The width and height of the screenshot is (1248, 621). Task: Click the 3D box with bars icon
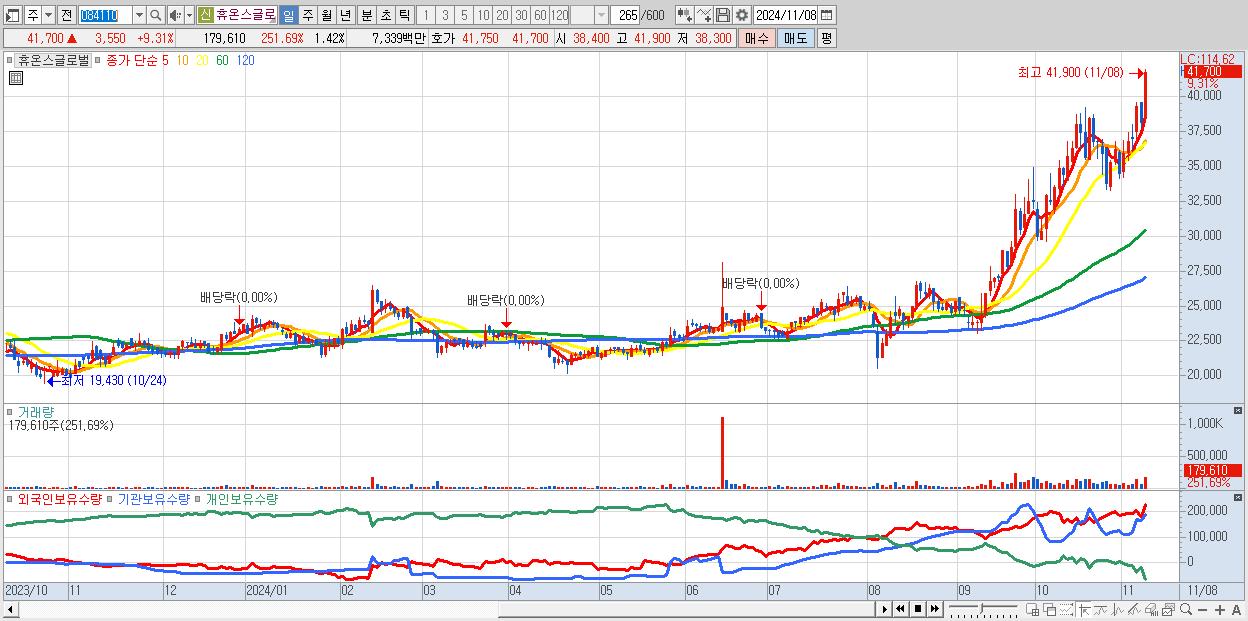(x=1151, y=610)
